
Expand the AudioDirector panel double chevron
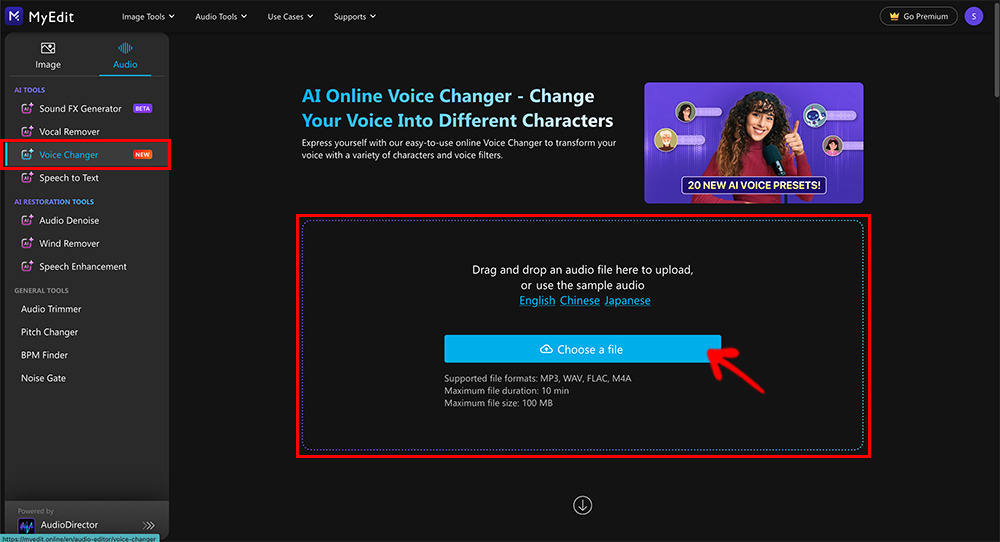[x=149, y=525]
